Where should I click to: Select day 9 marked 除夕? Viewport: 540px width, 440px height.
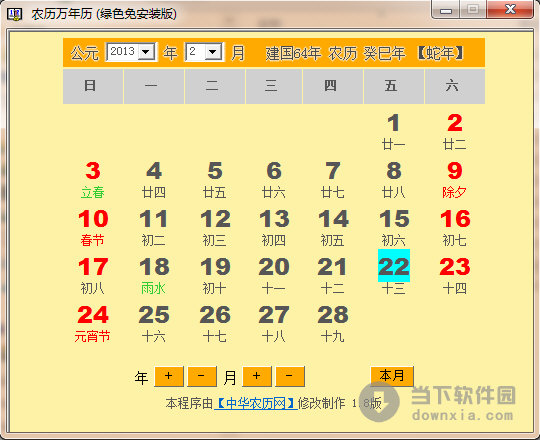455,180
